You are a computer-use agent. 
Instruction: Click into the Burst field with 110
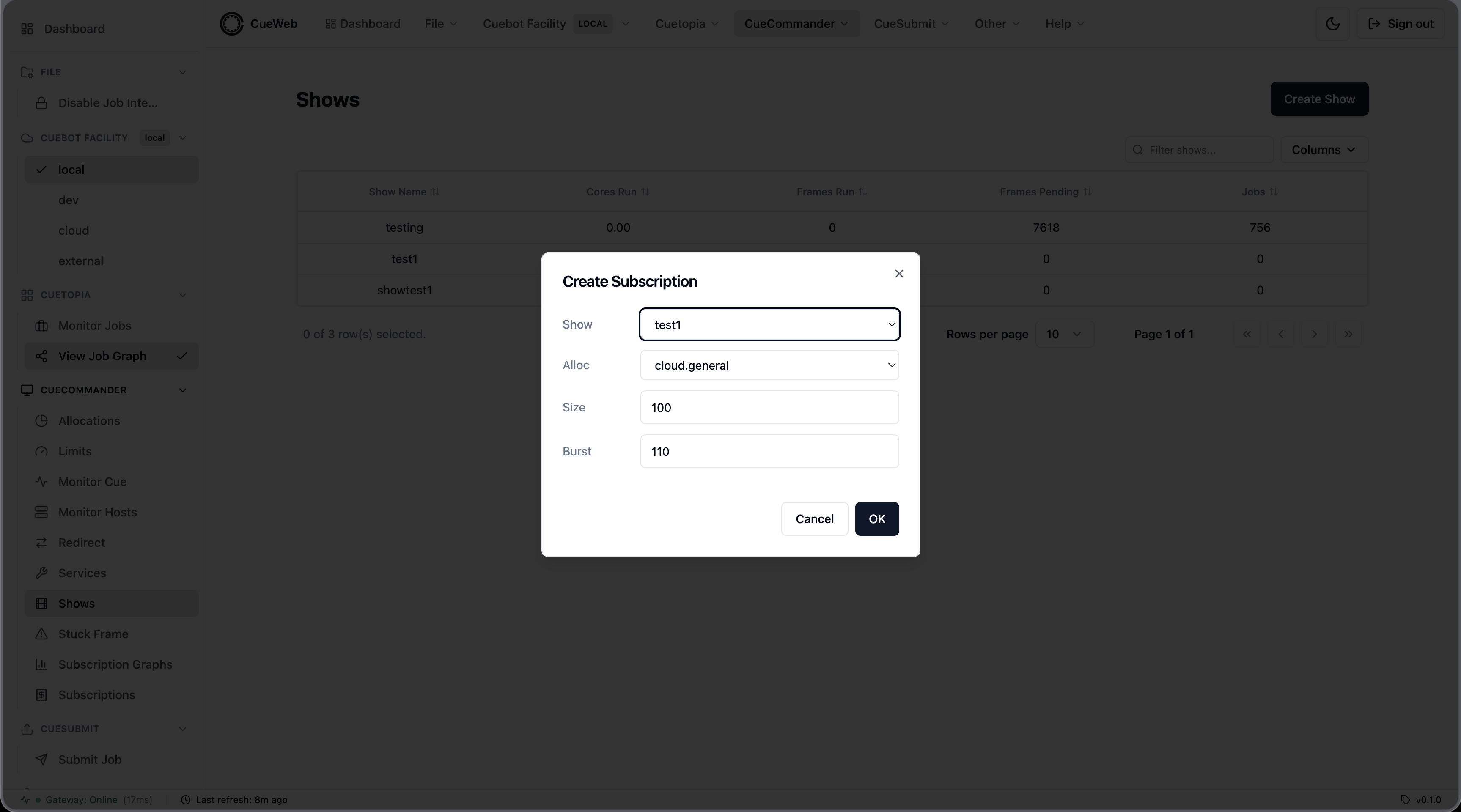point(769,452)
